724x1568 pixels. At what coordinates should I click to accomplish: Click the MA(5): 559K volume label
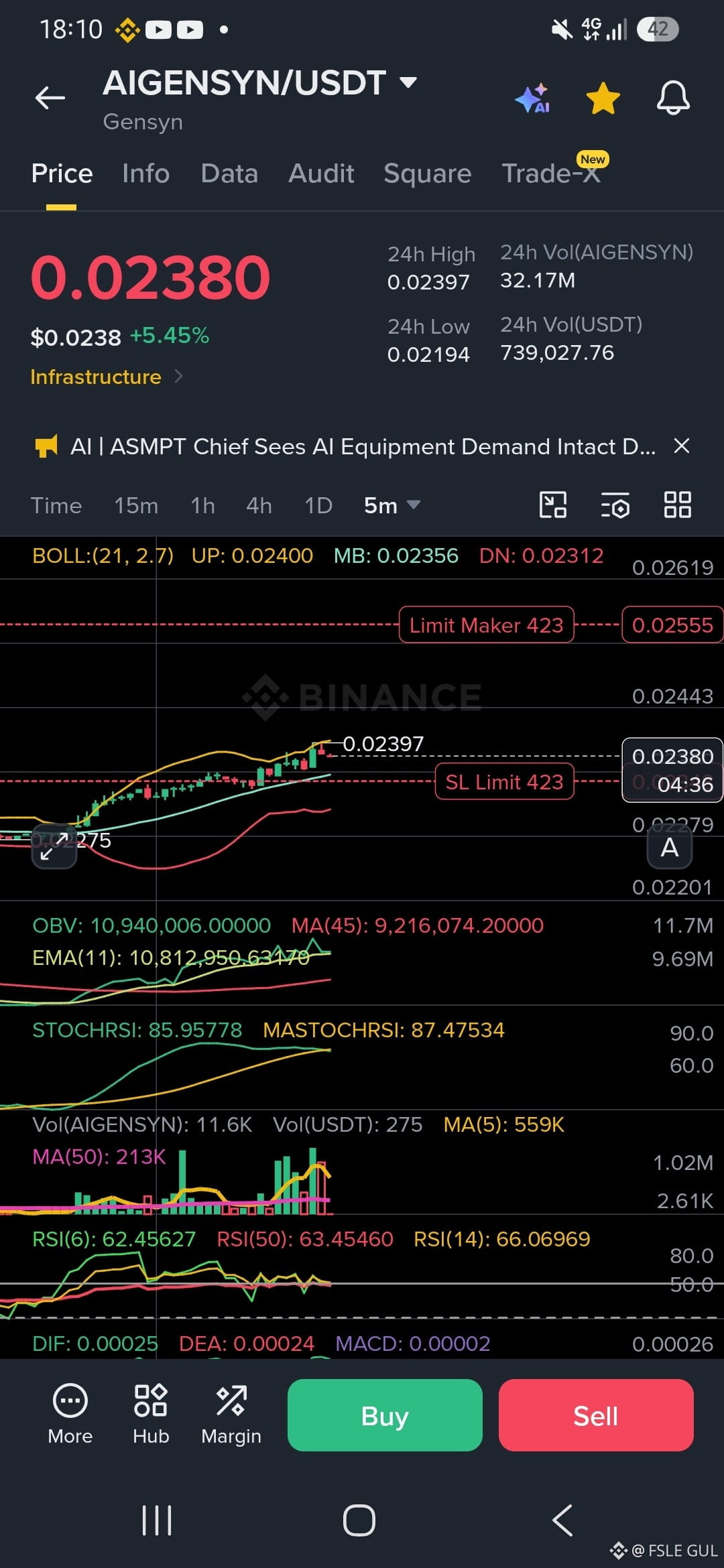tap(504, 1124)
